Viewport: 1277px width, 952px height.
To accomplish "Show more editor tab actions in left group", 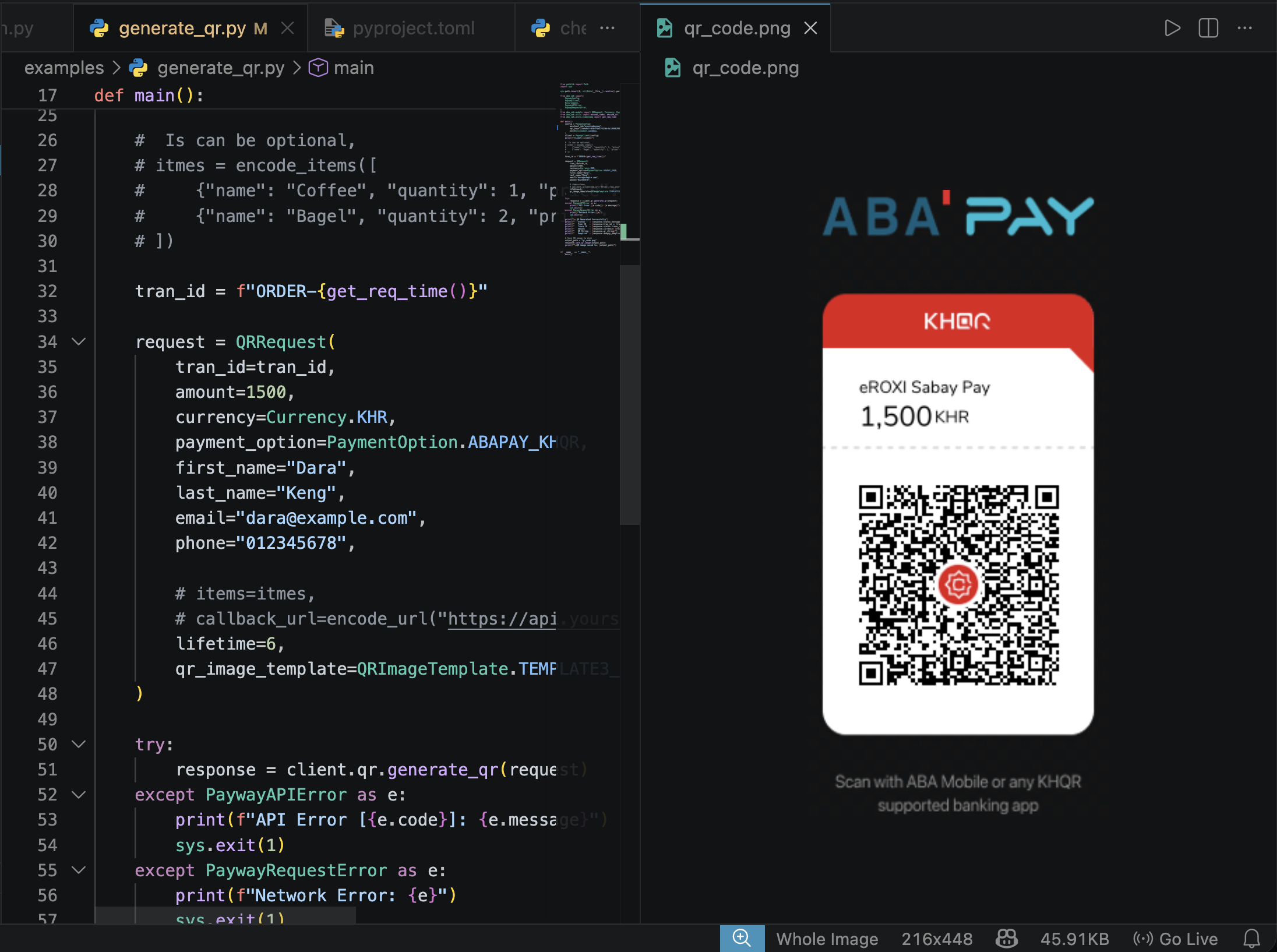I will point(608,28).
